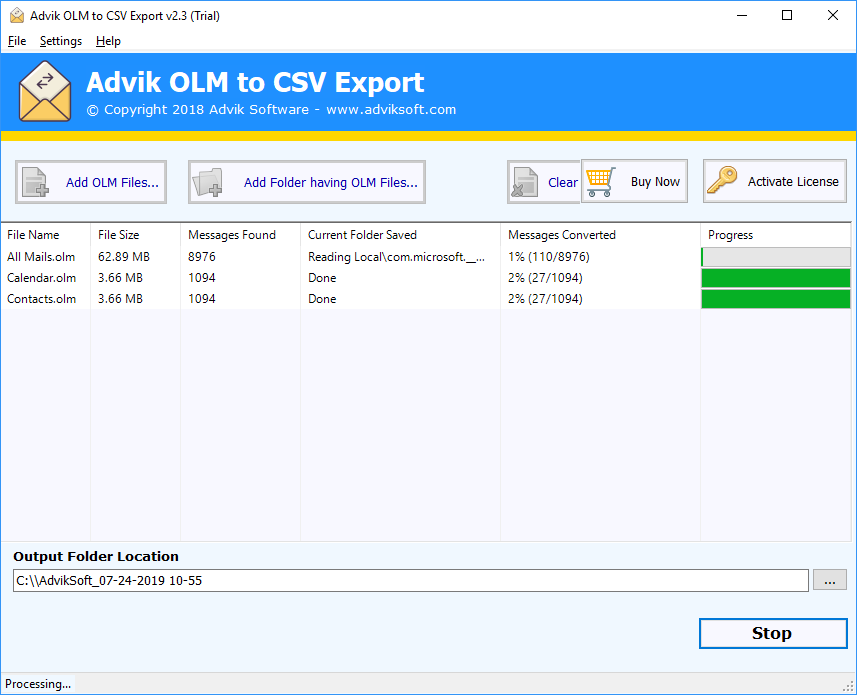Click the Output Folder Location label
The height and width of the screenshot is (695, 857).
(x=96, y=556)
